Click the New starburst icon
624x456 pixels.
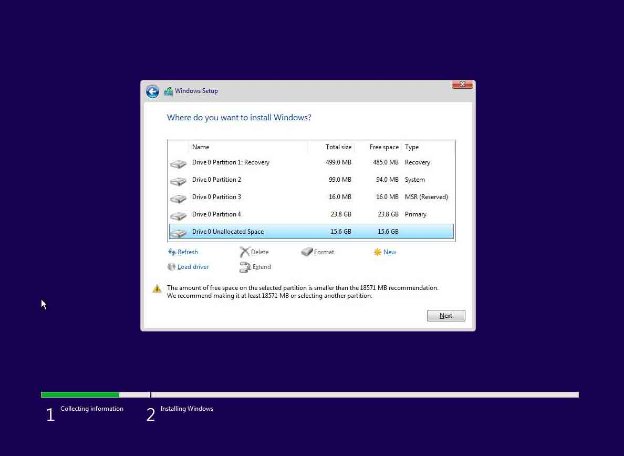click(x=377, y=252)
